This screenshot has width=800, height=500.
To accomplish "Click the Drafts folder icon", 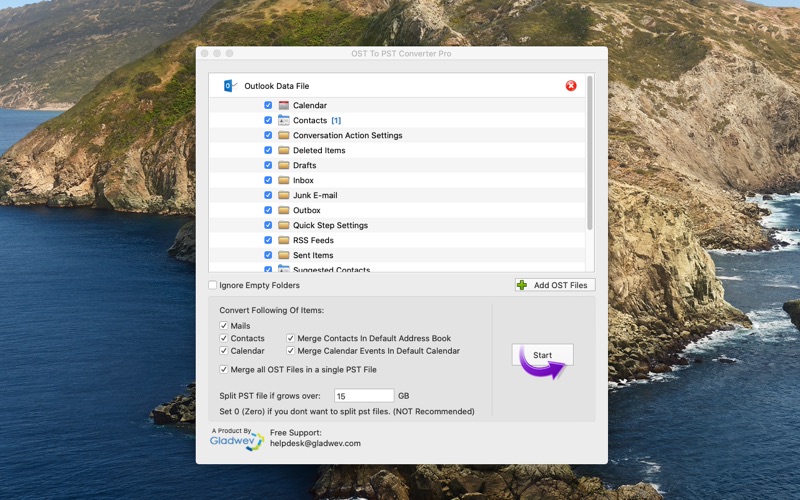I will tap(284, 165).
